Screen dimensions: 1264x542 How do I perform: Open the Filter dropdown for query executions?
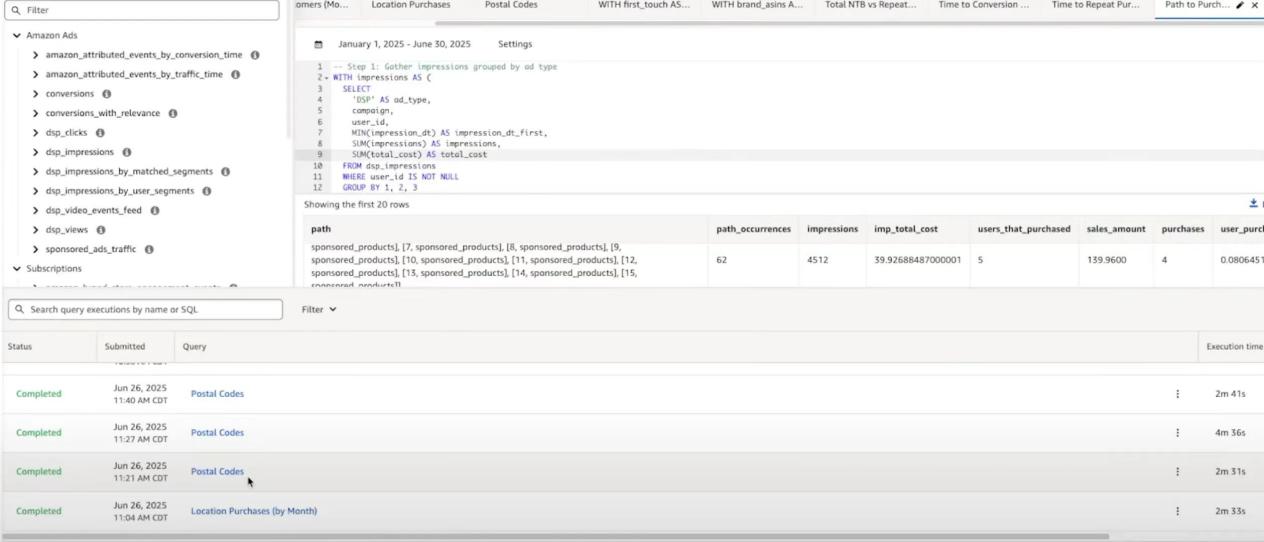(319, 310)
